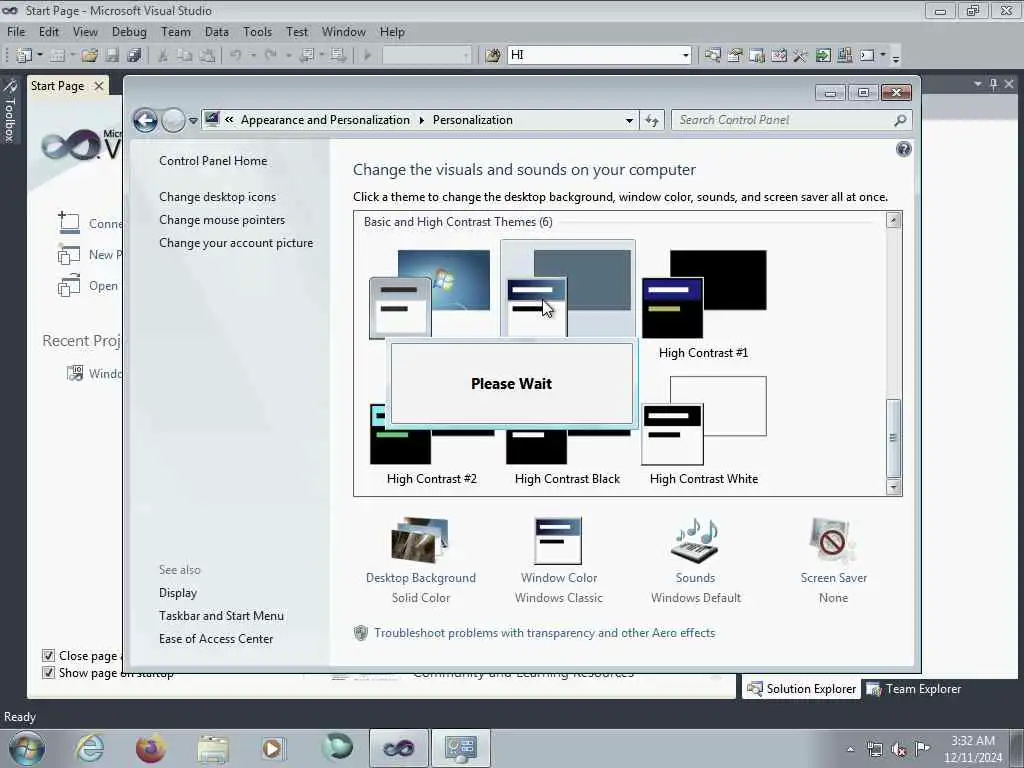The height and width of the screenshot is (768, 1024).
Task: Click the Navigate Forward toolbar icon
Action: click(338, 56)
